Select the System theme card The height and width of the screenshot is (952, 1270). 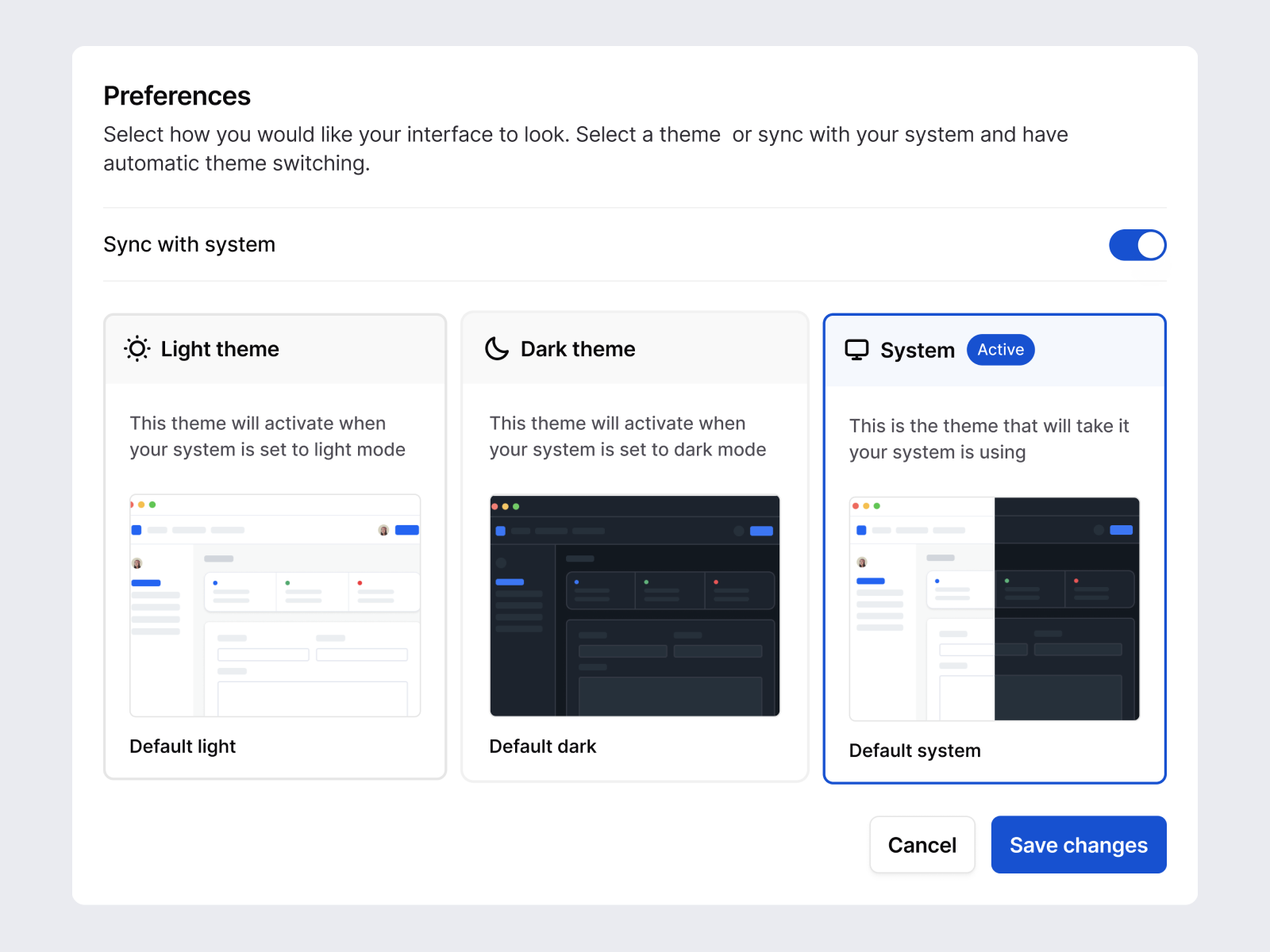pyautogui.click(x=994, y=547)
